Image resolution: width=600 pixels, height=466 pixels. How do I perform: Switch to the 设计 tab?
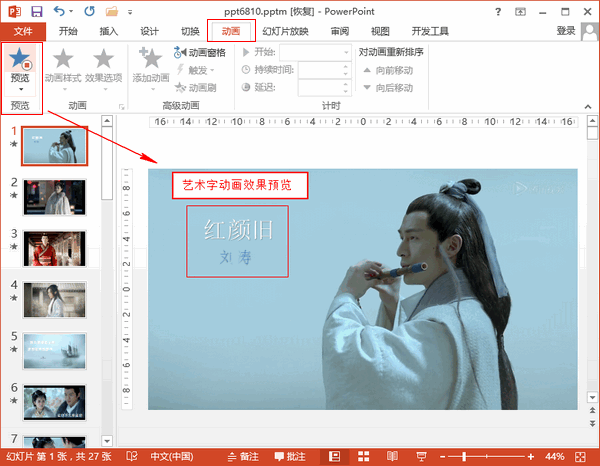coord(149,31)
